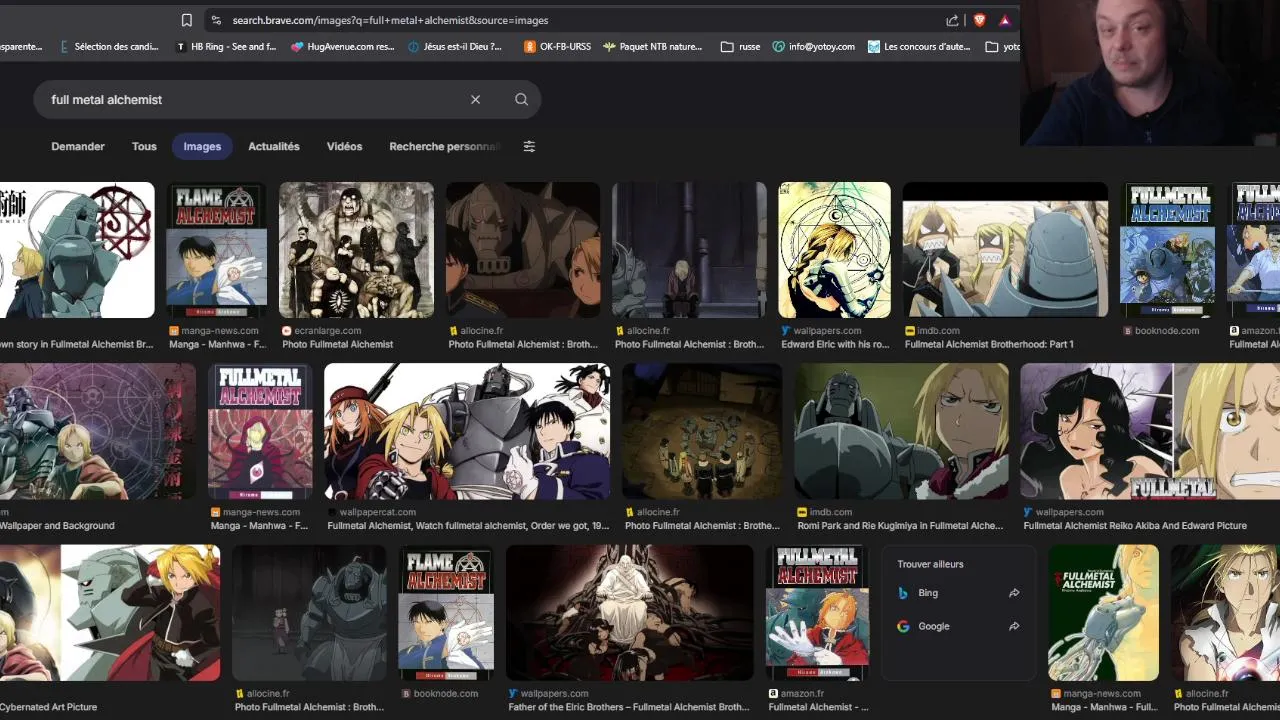This screenshot has width=1280, height=720.
Task: Open Flame Alchemist manga-news.com thumbnail in first row
Action: pyautogui.click(x=217, y=250)
